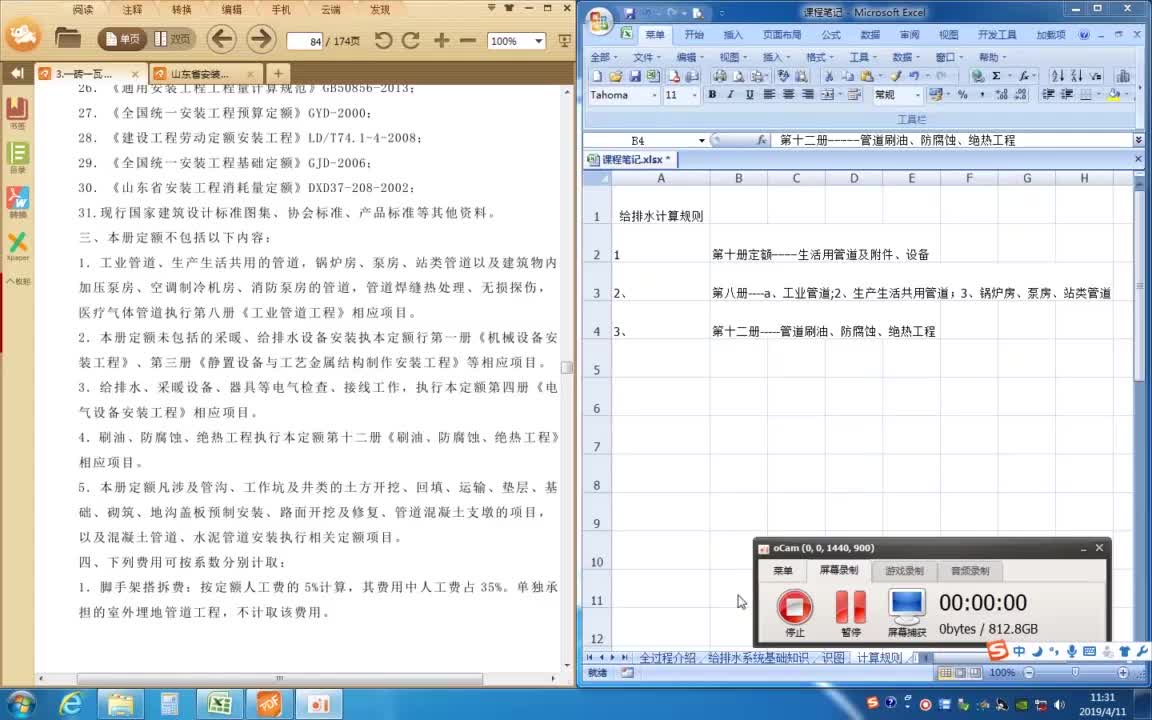Click PDF page number input field

(x=305, y=41)
